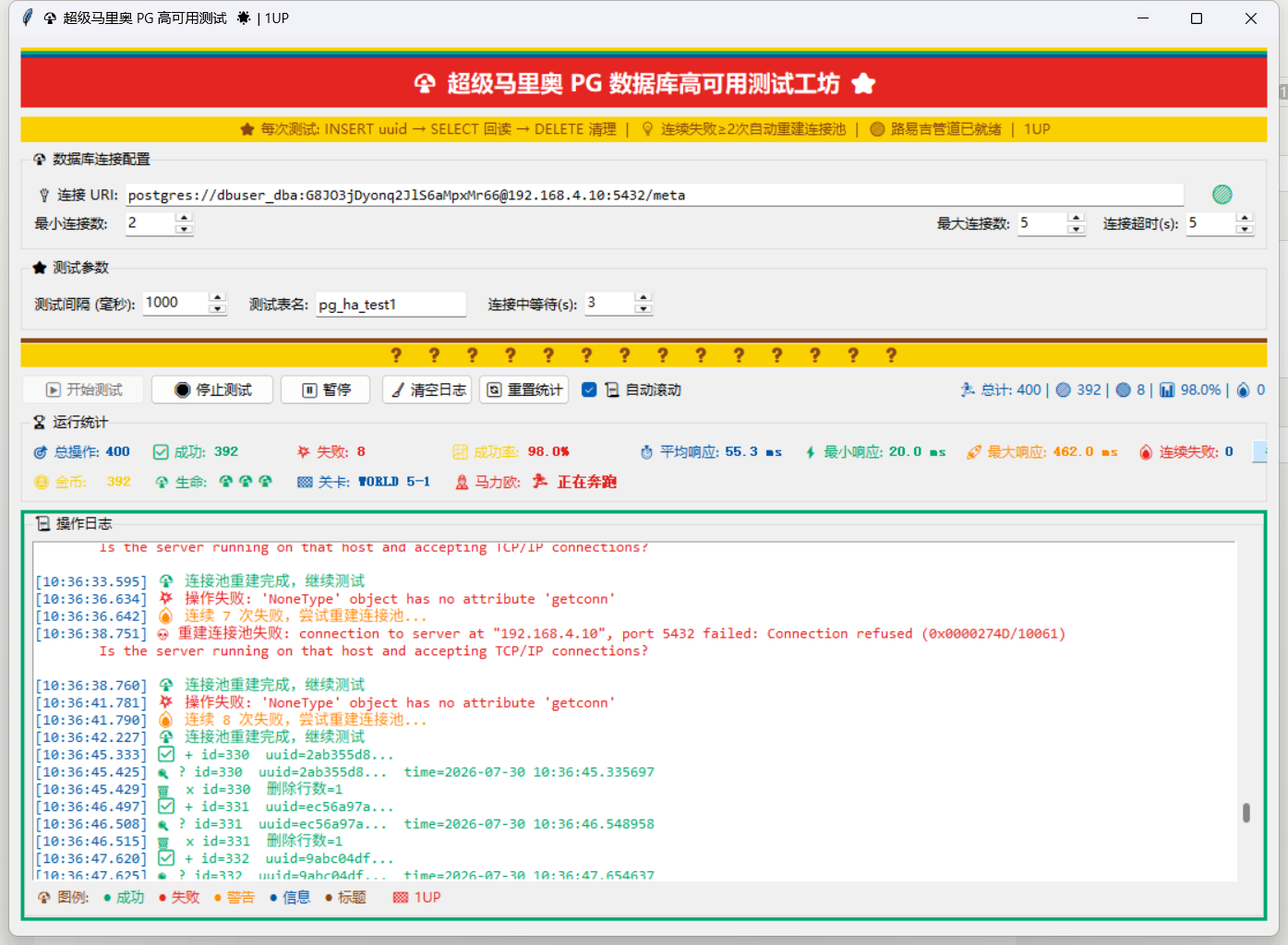The height and width of the screenshot is (945, 1288).
Task: Click the 操作失败 log line at 10:36:36.634
Action: coord(325,599)
